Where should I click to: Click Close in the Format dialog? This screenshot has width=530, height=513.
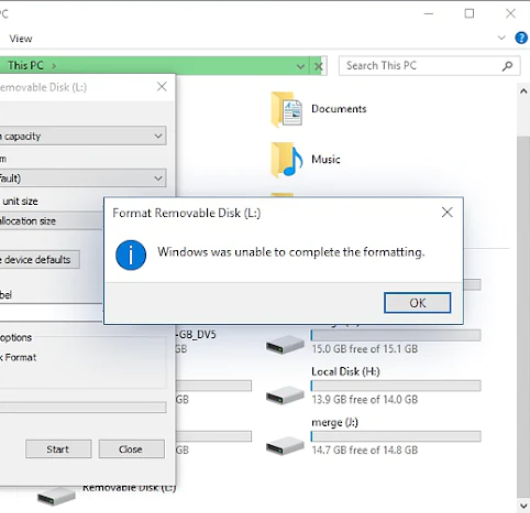tap(131, 449)
